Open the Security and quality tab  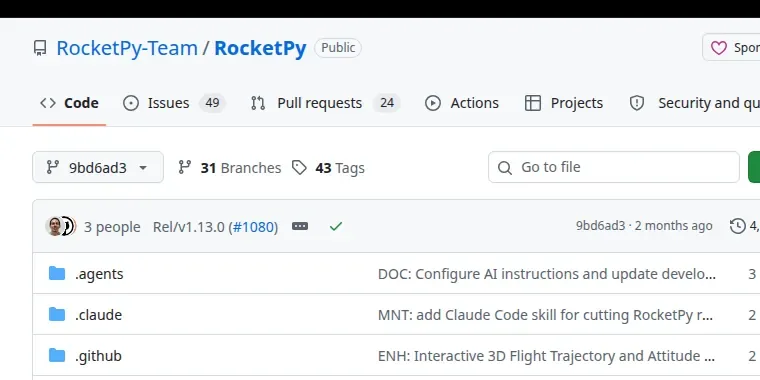(694, 103)
